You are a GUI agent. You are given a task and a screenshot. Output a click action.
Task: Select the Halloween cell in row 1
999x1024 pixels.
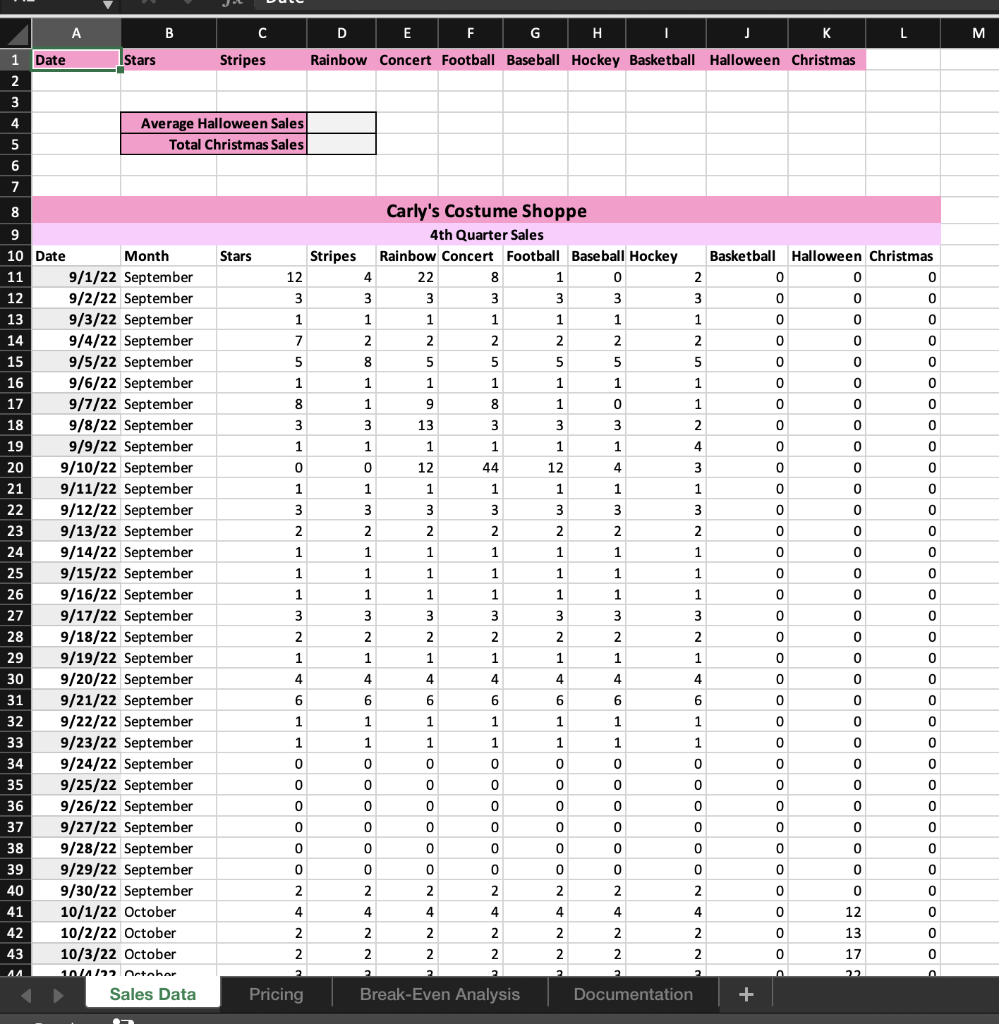tap(747, 60)
